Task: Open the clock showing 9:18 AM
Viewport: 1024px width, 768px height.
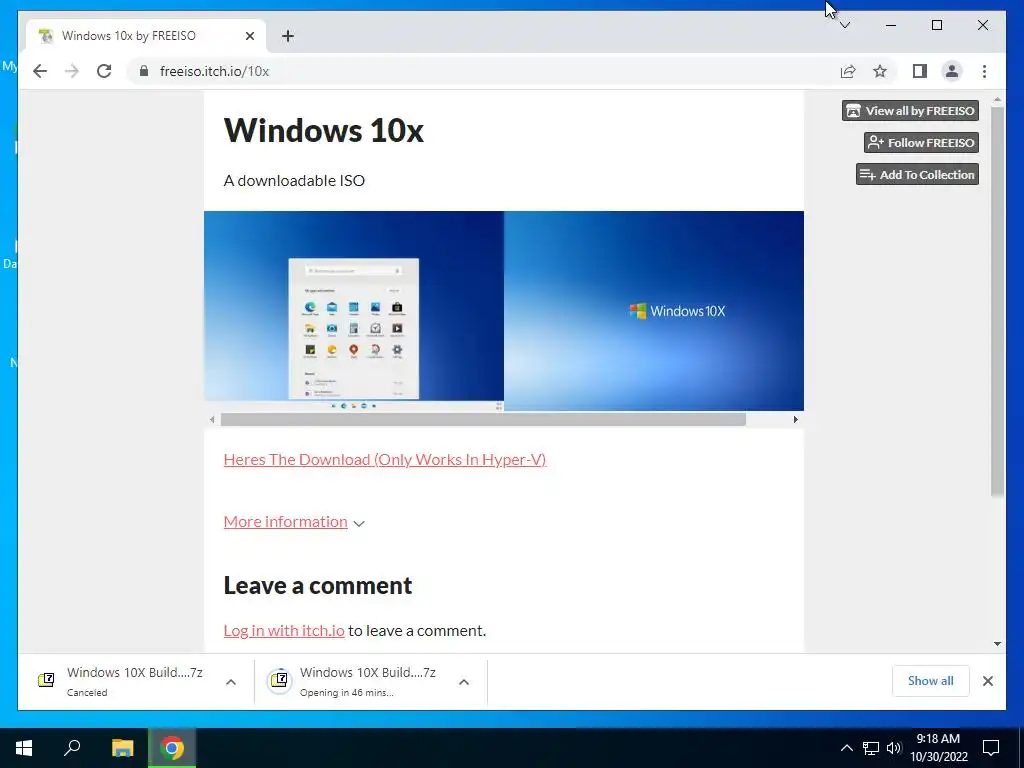Action: [938, 748]
